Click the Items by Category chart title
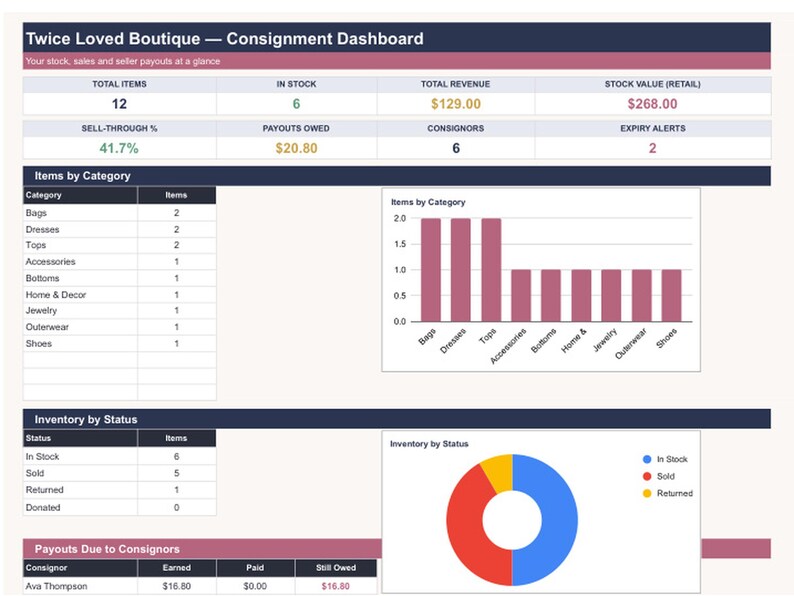The image size is (794, 596). [x=428, y=202]
